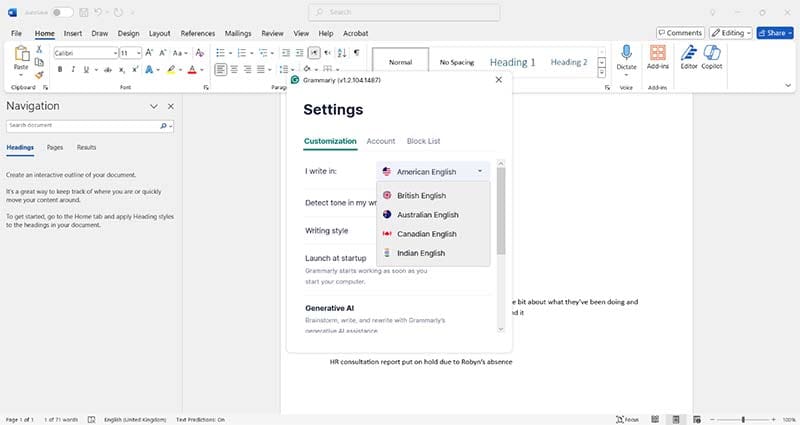The image size is (800, 425).
Task: Center align text
Action: tap(234, 69)
